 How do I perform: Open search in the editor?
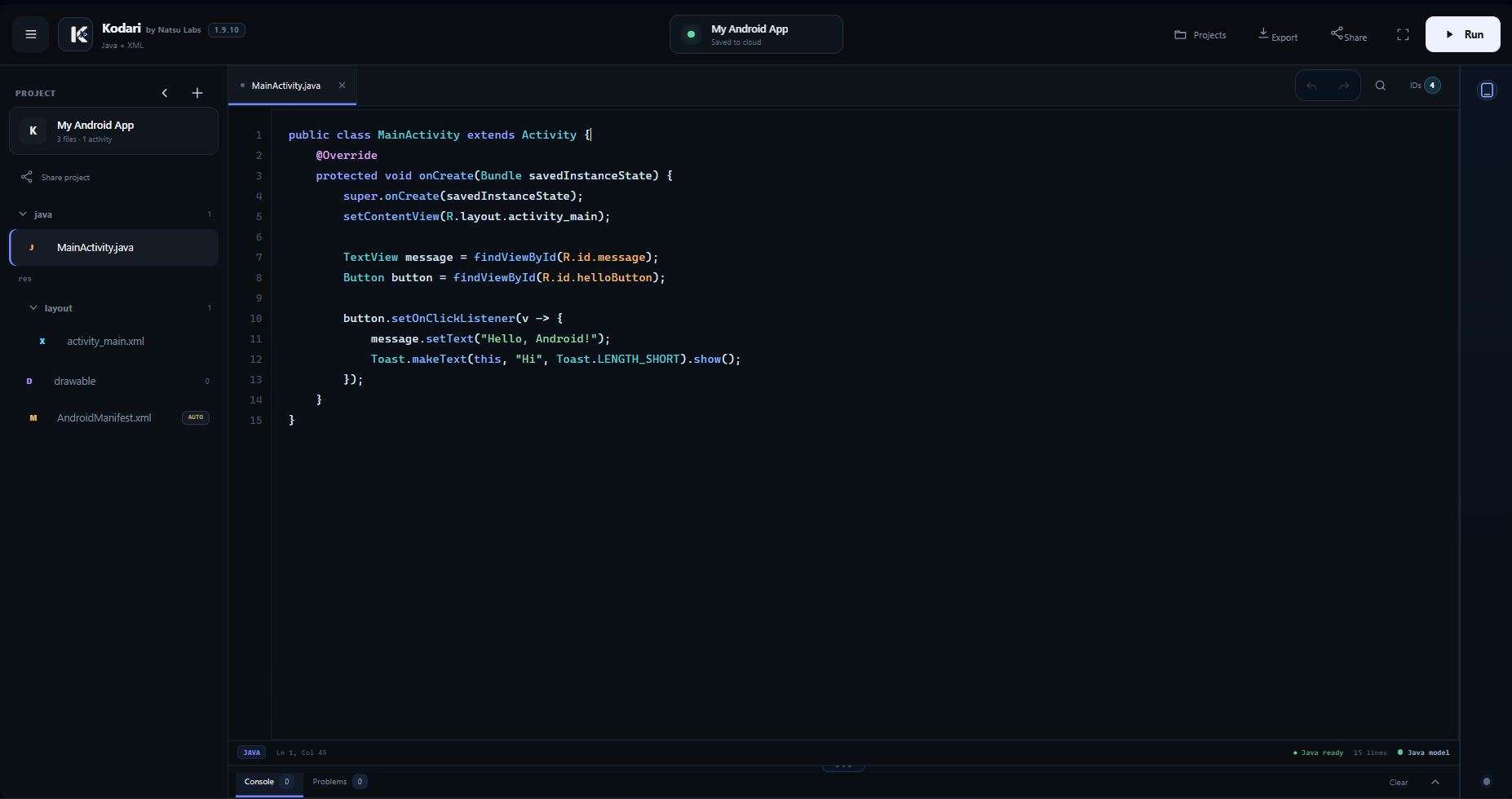[1381, 86]
